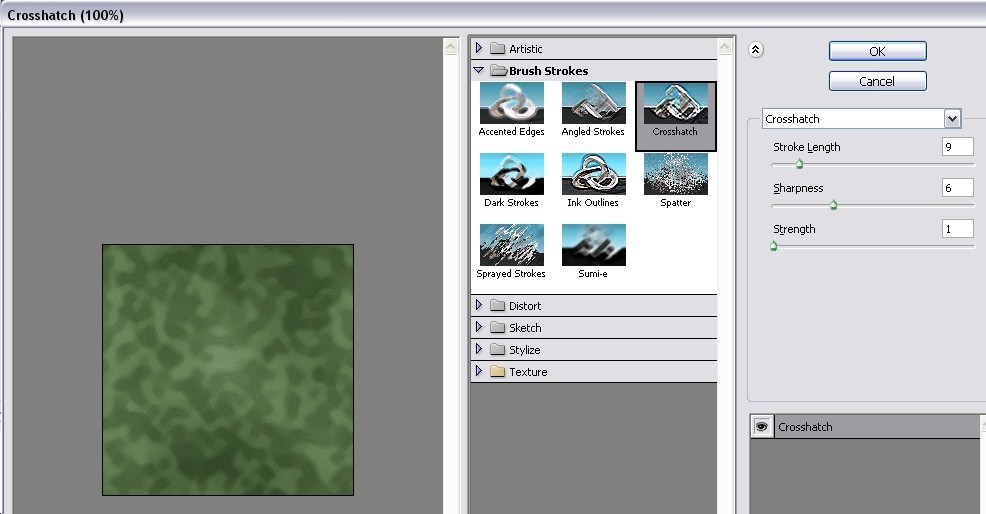This screenshot has width=986, height=514.
Task: Click the Stylize category label
Action: point(524,350)
